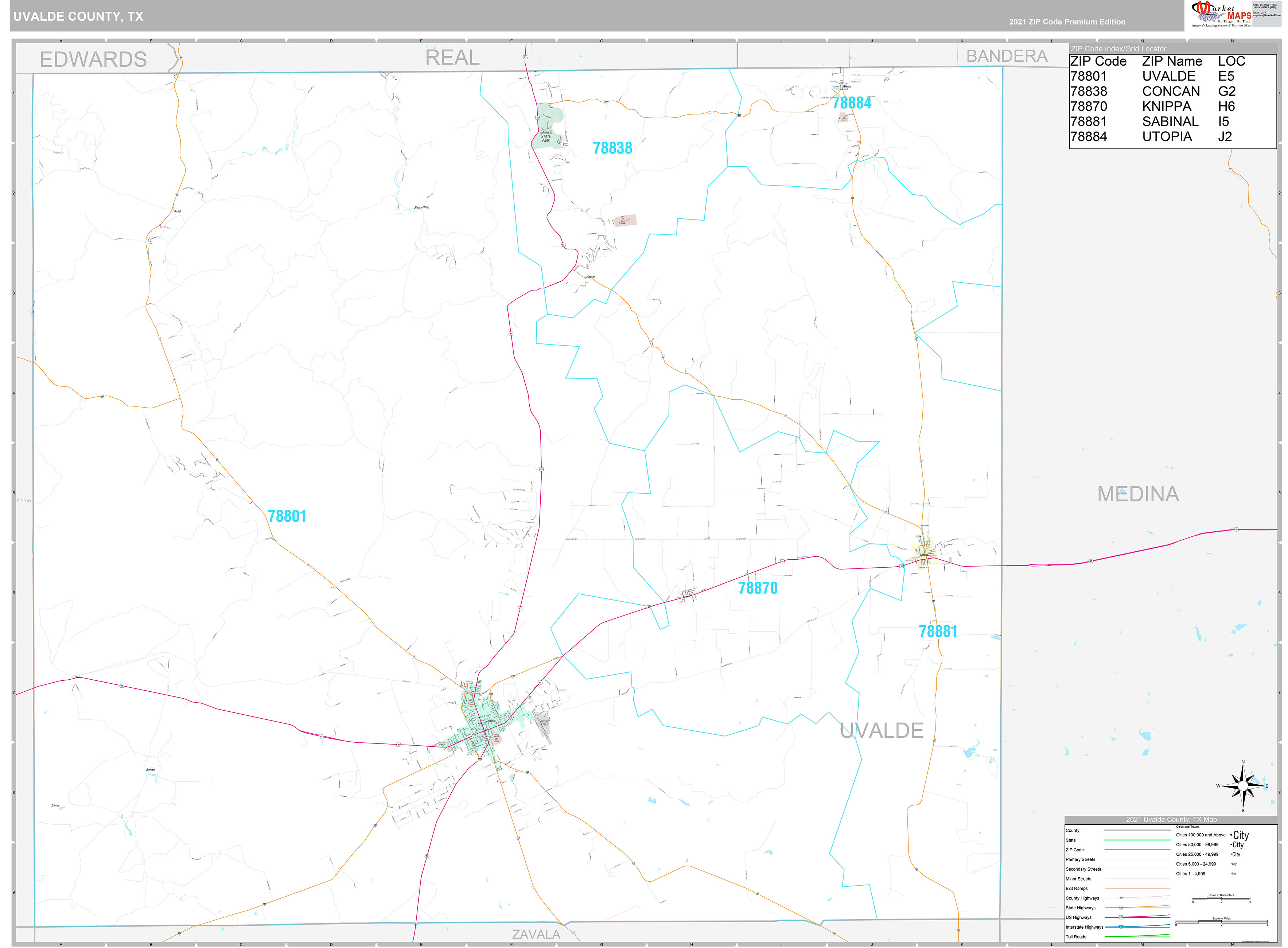
Task: Click 78881 in the ZIP index table
Action: click(x=1088, y=122)
